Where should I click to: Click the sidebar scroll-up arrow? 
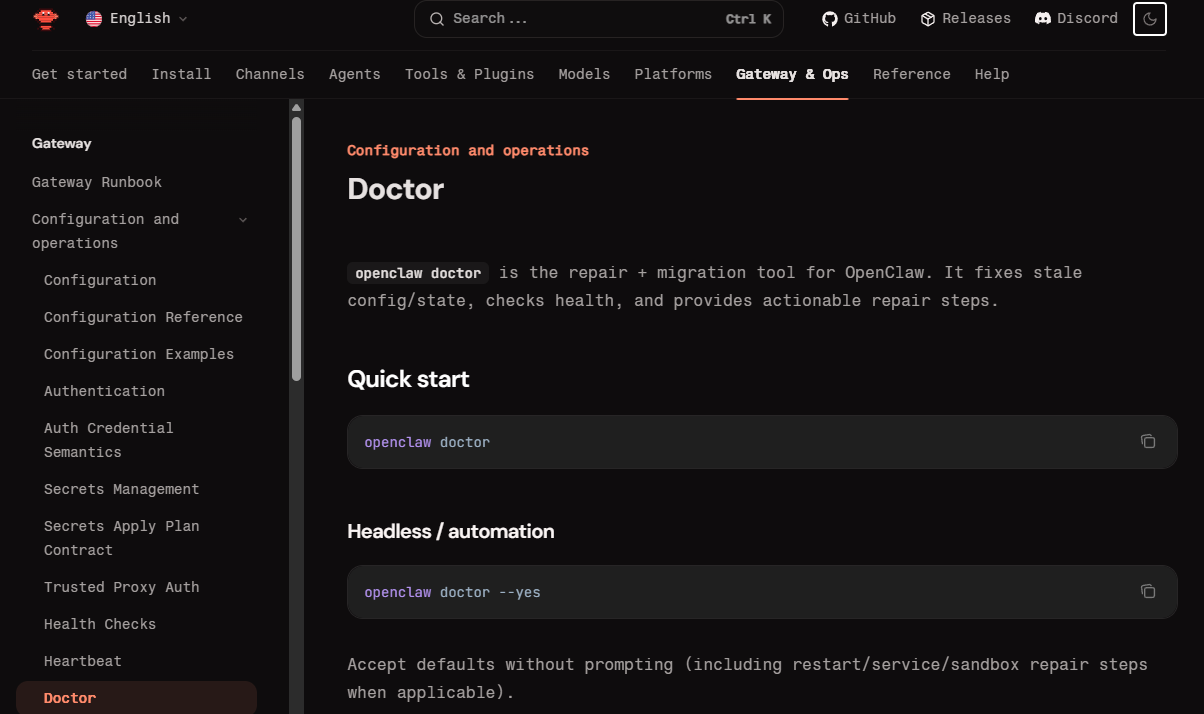296,106
